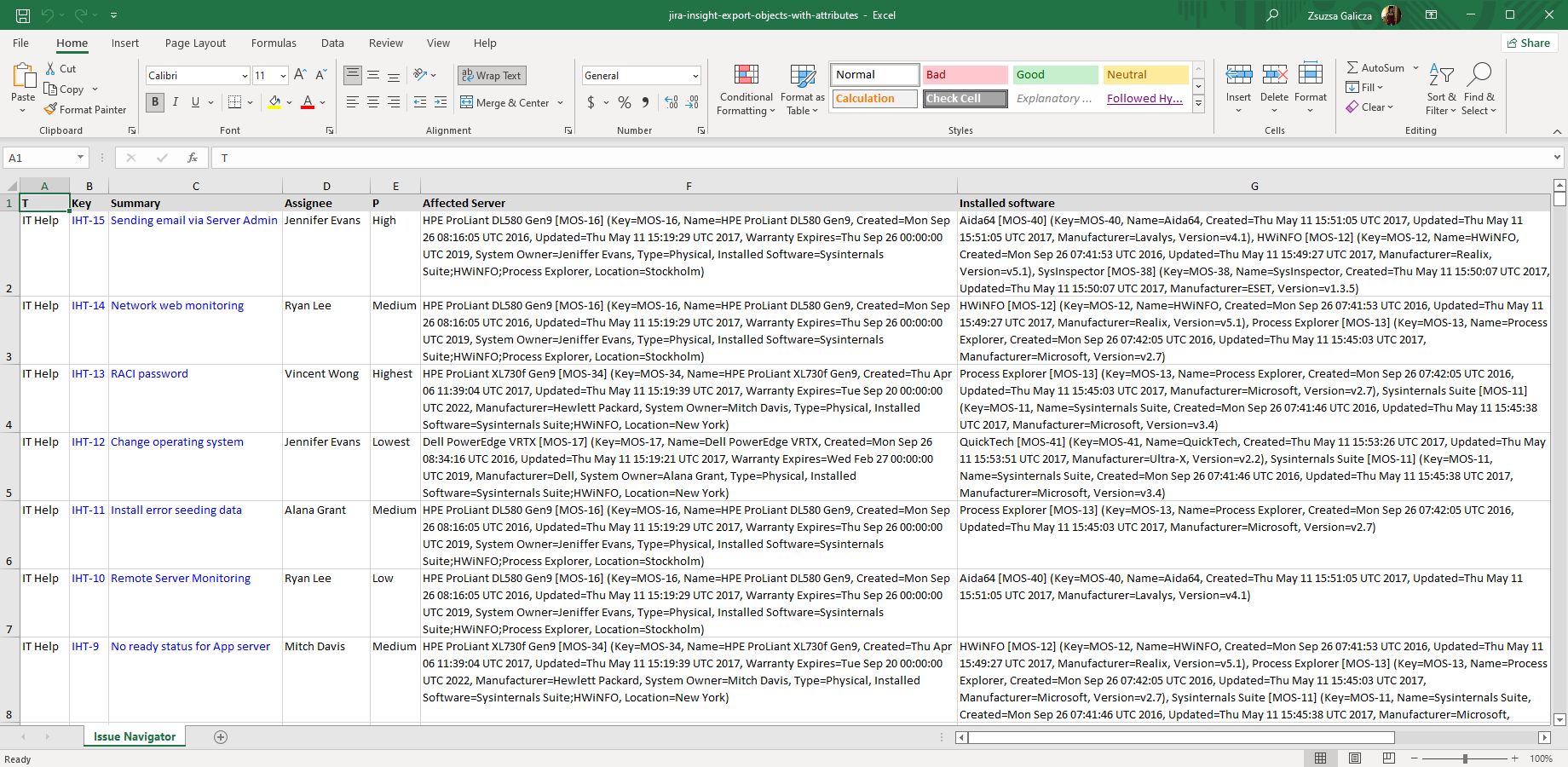Click Decrease Indent icon
This screenshot has height=767, width=1568.
click(420, 102)
